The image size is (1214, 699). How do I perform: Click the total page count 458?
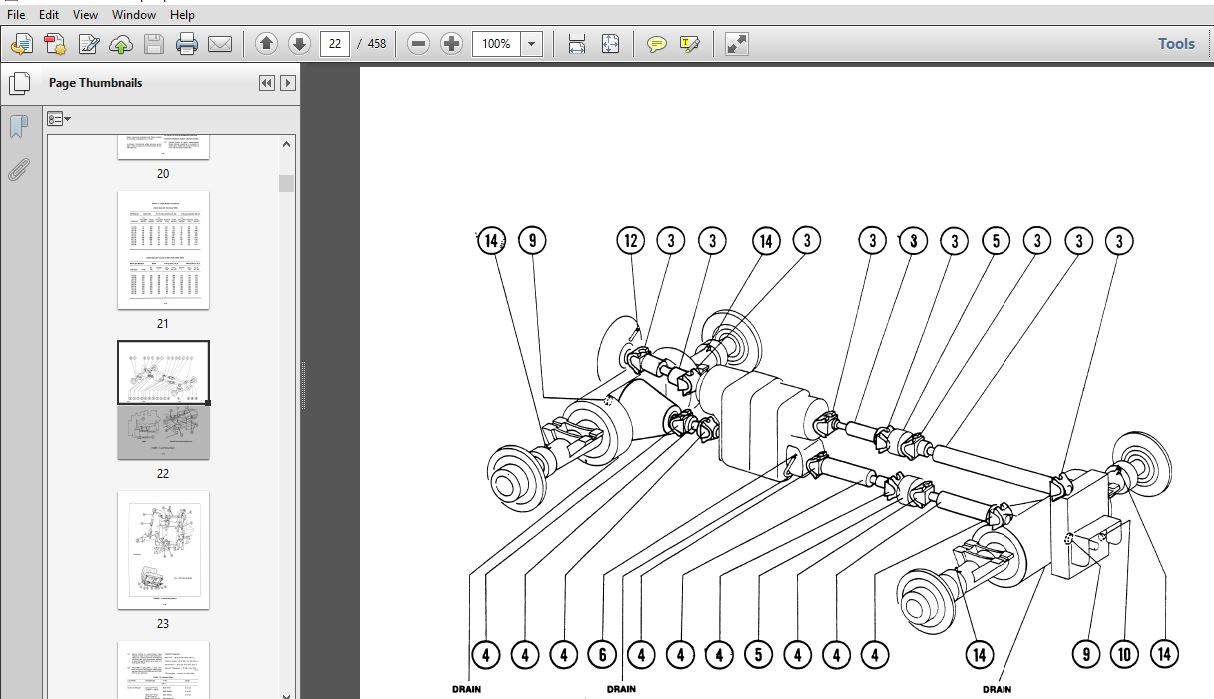tap(377, 44)
